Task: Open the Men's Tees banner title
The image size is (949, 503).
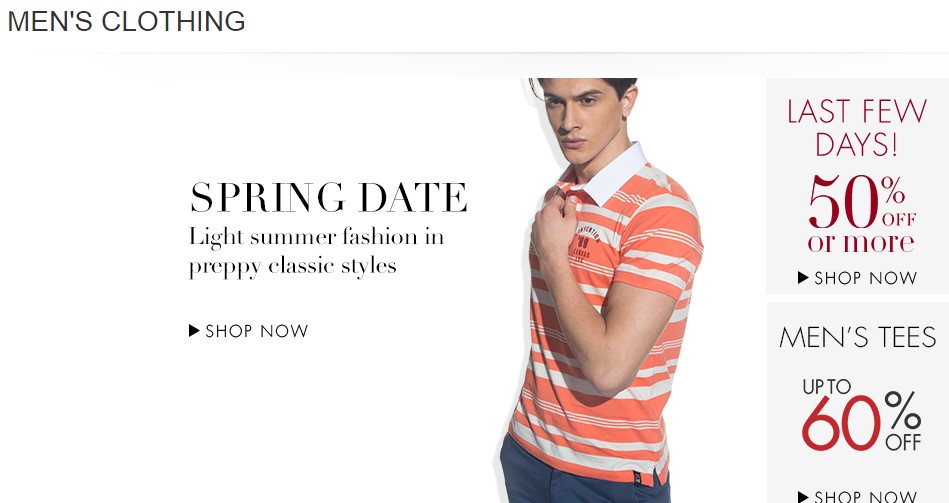Action: coord(858,337)
